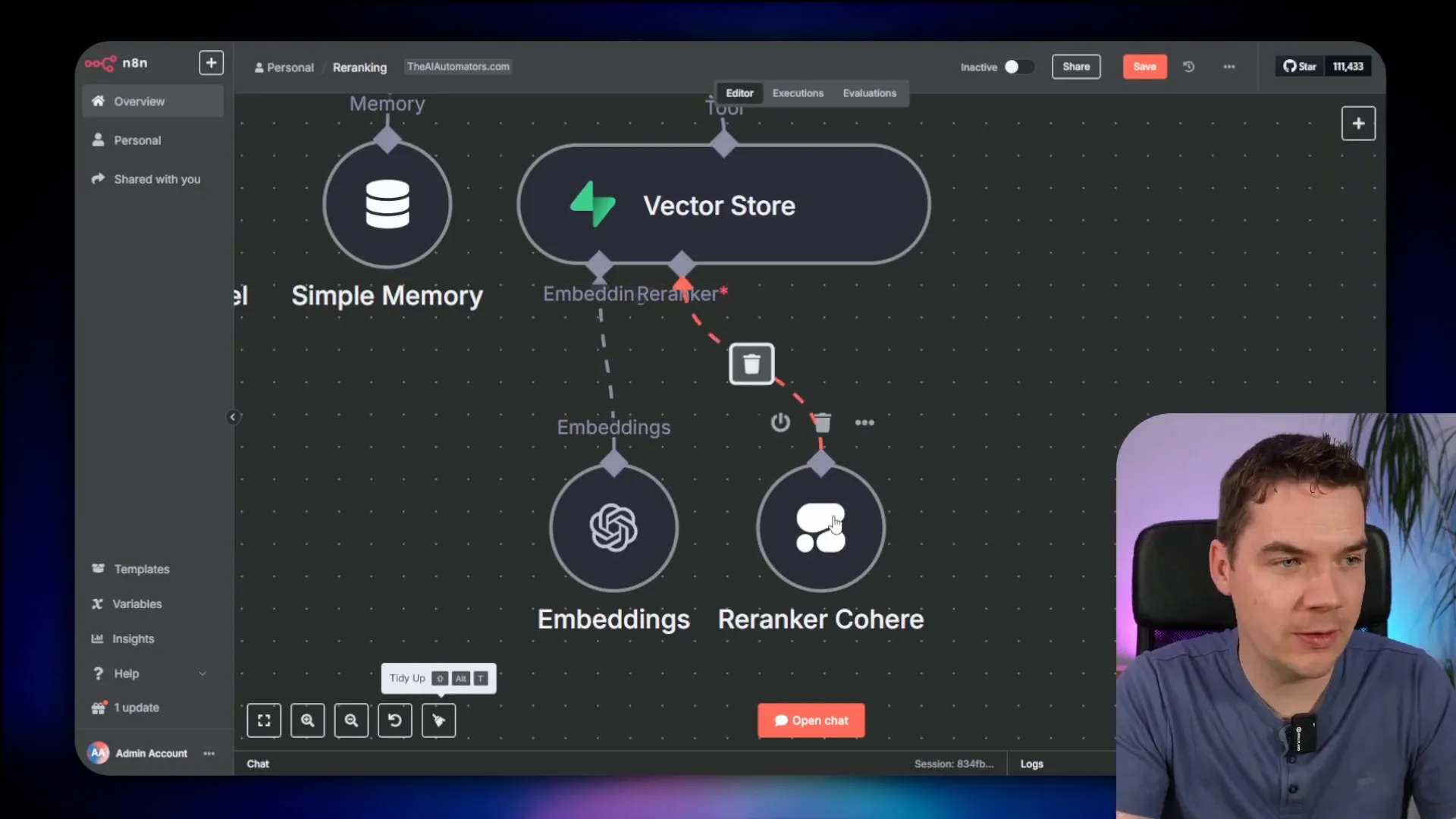1456x819 pixels.
Task: Open the Chat panel tab
Action: (x=258, y=764)
